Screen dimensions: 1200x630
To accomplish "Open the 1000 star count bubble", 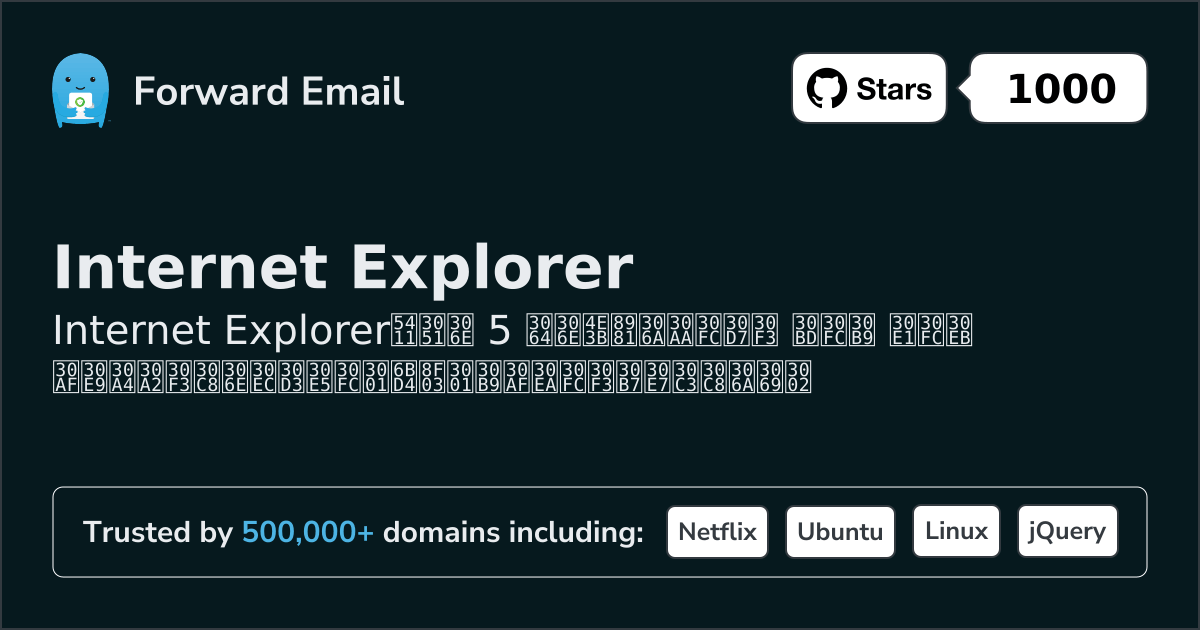I will pos(1057,88).
